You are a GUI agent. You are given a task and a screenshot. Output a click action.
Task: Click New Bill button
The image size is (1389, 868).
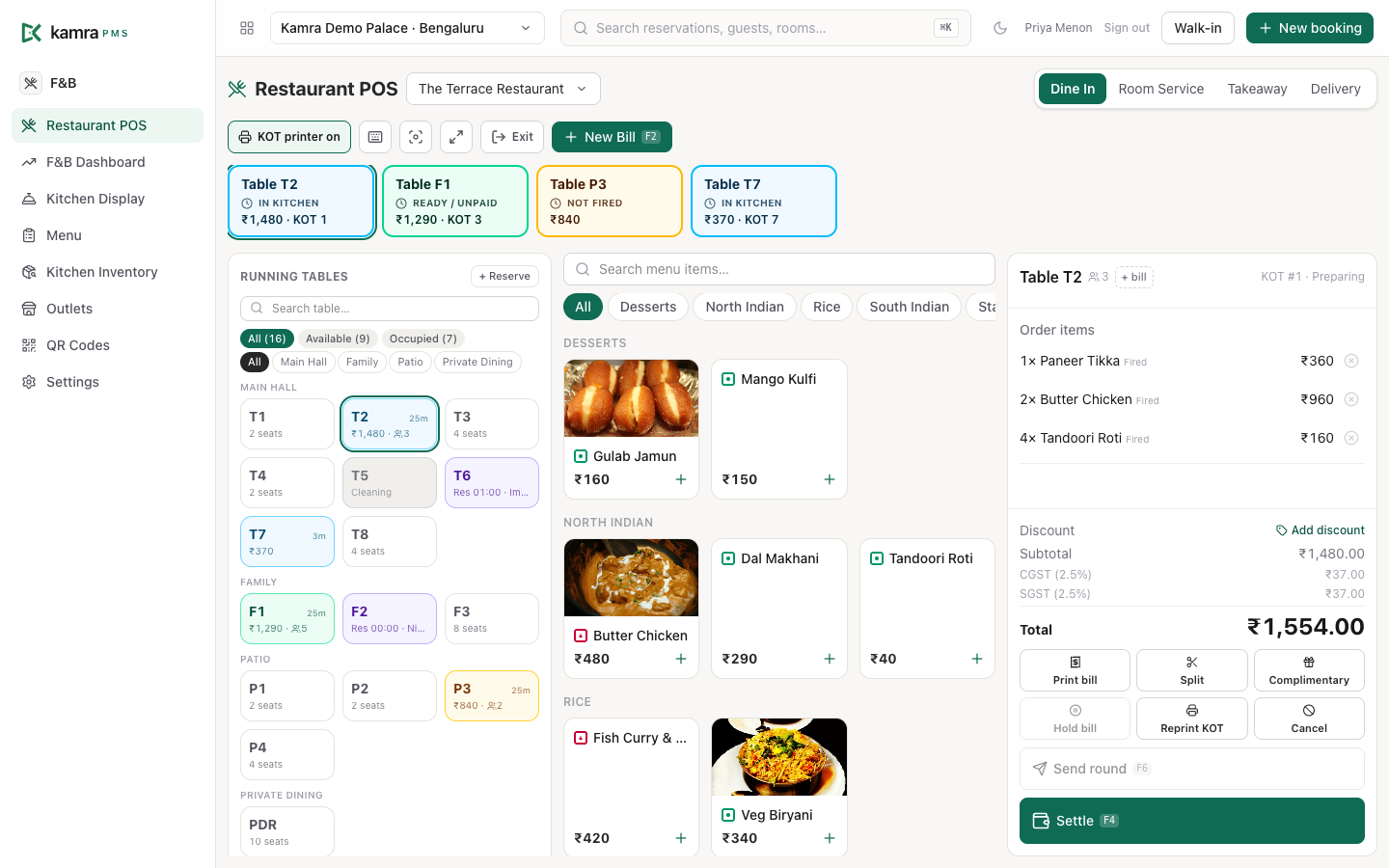612,137
